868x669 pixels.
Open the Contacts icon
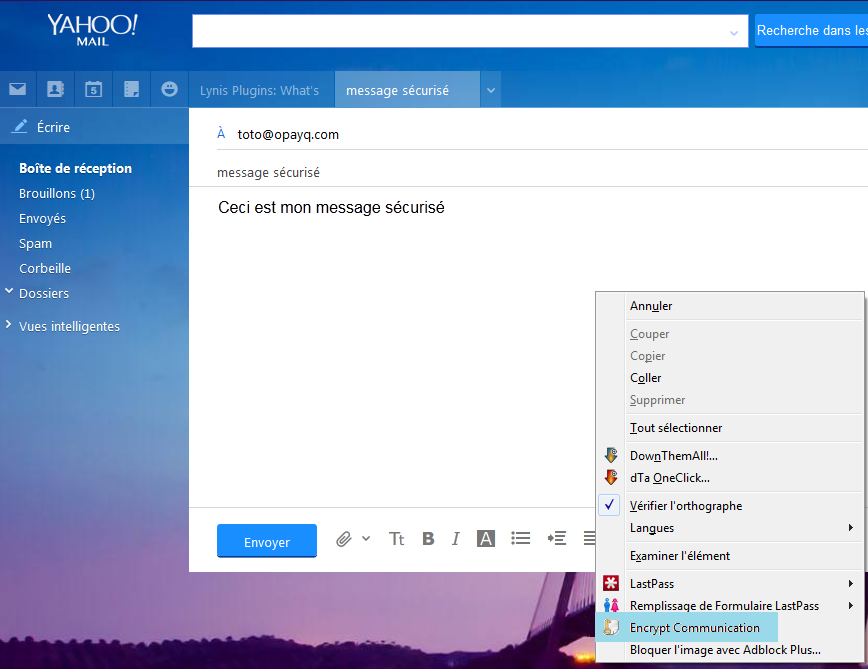[55, 89]
